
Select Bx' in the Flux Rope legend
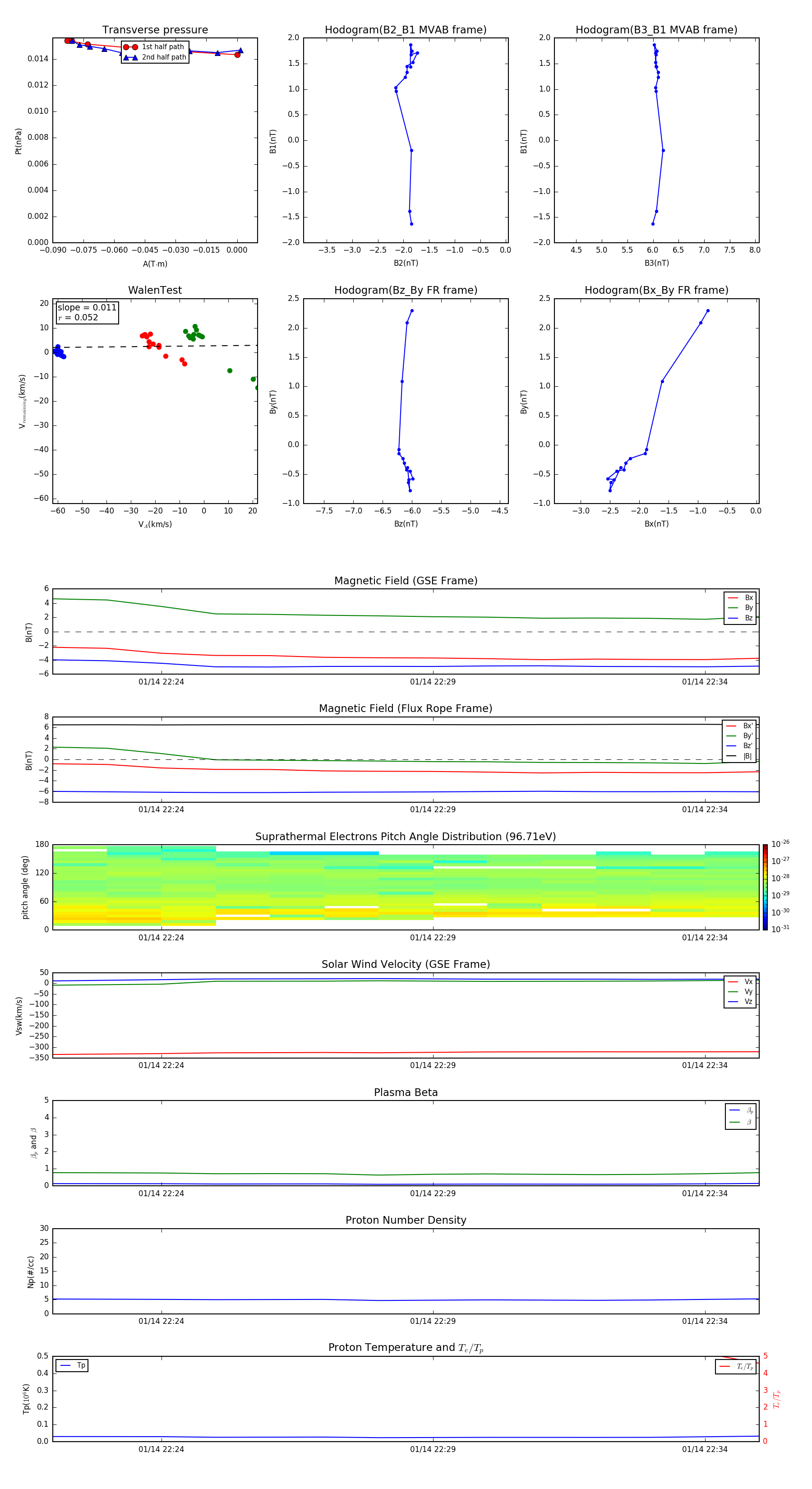tap(740, 726)
